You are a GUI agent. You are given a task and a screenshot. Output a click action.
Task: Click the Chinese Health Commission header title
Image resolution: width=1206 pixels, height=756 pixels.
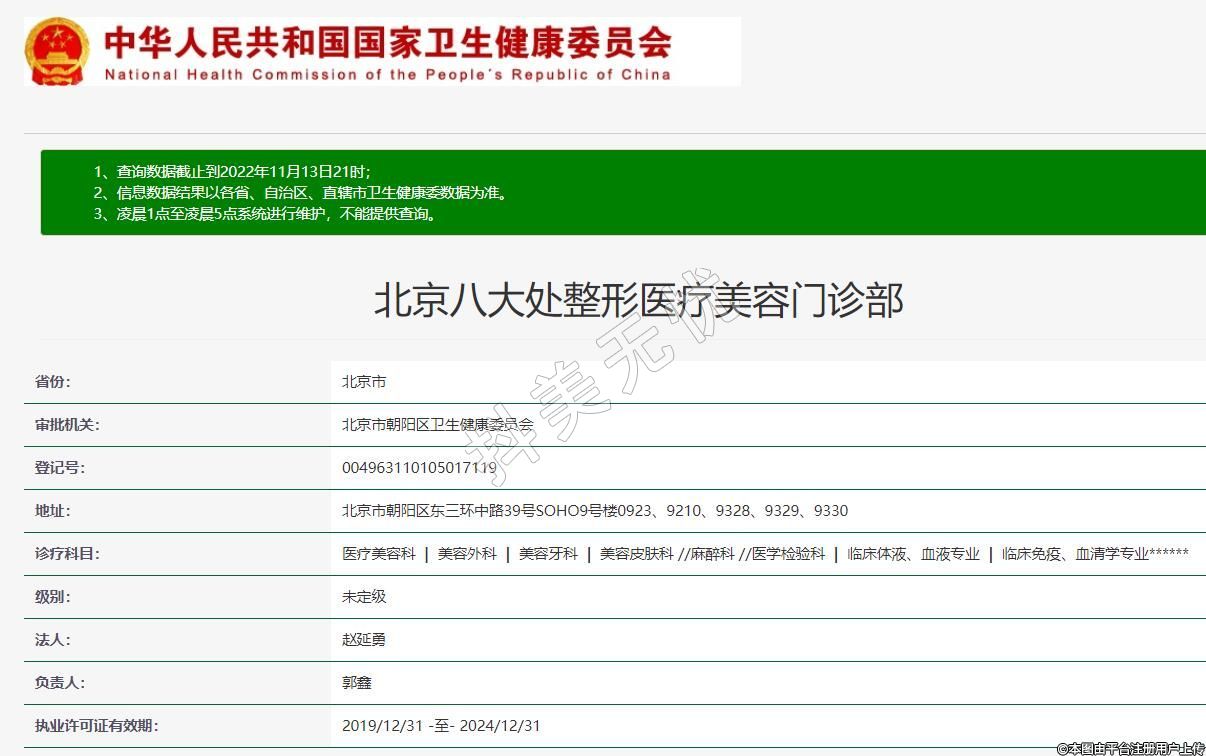point(388,41)
